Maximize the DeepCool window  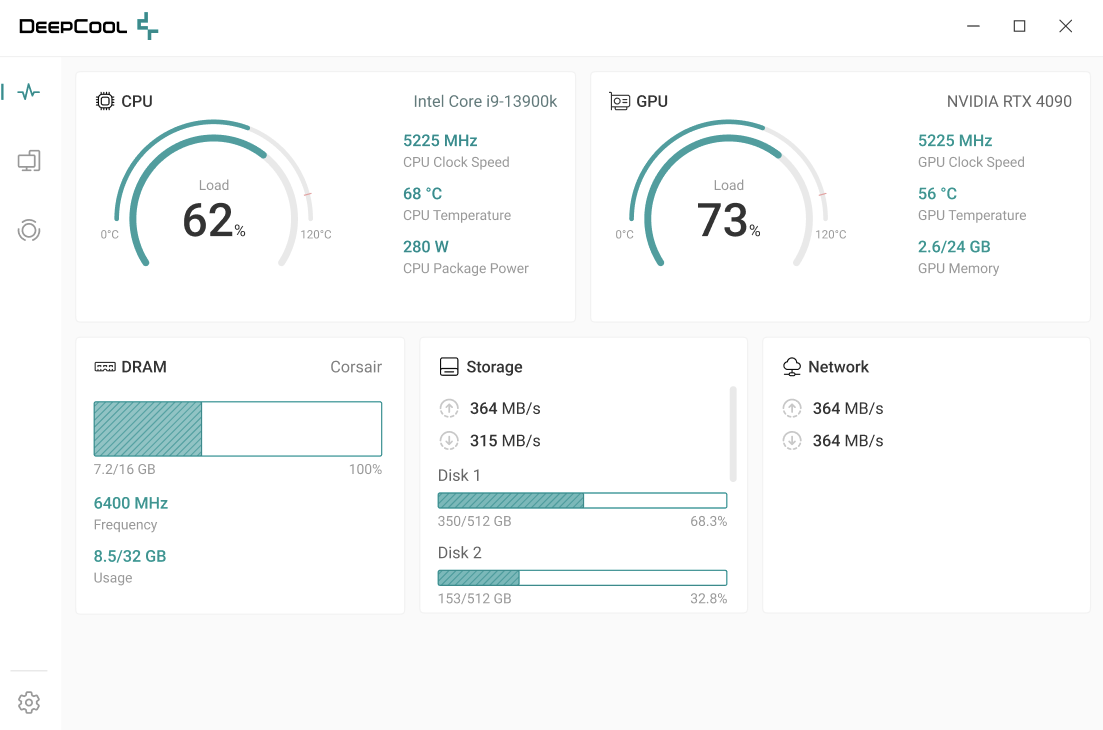(x=1019, y=26)
